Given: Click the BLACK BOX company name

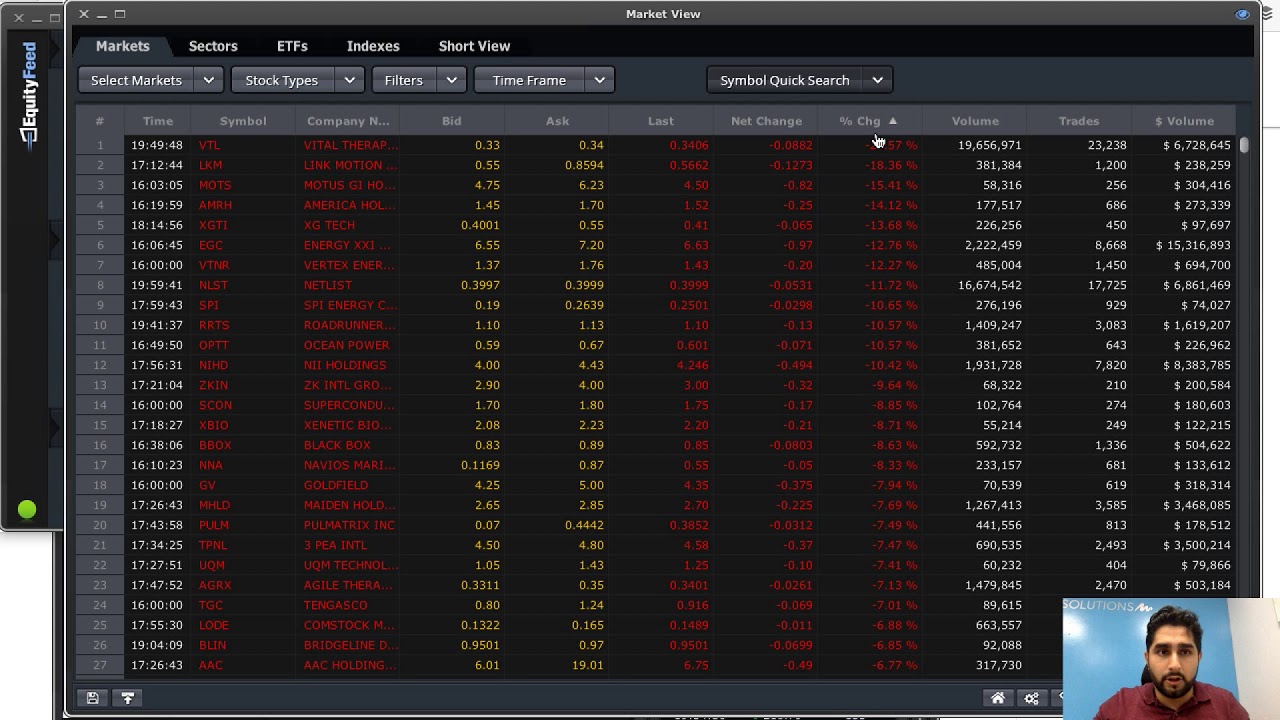Looking at the screenshot, I should coord(337,445).
